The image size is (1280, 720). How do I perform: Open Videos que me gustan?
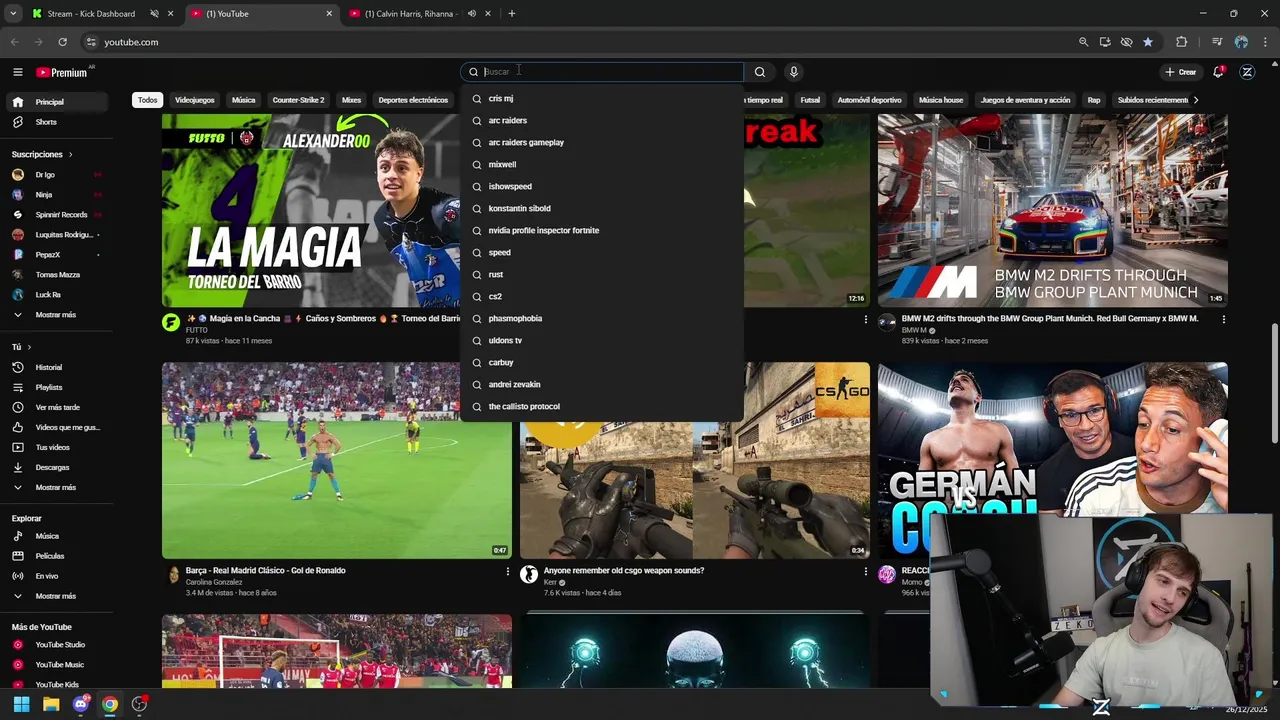[x=55, y=427]
